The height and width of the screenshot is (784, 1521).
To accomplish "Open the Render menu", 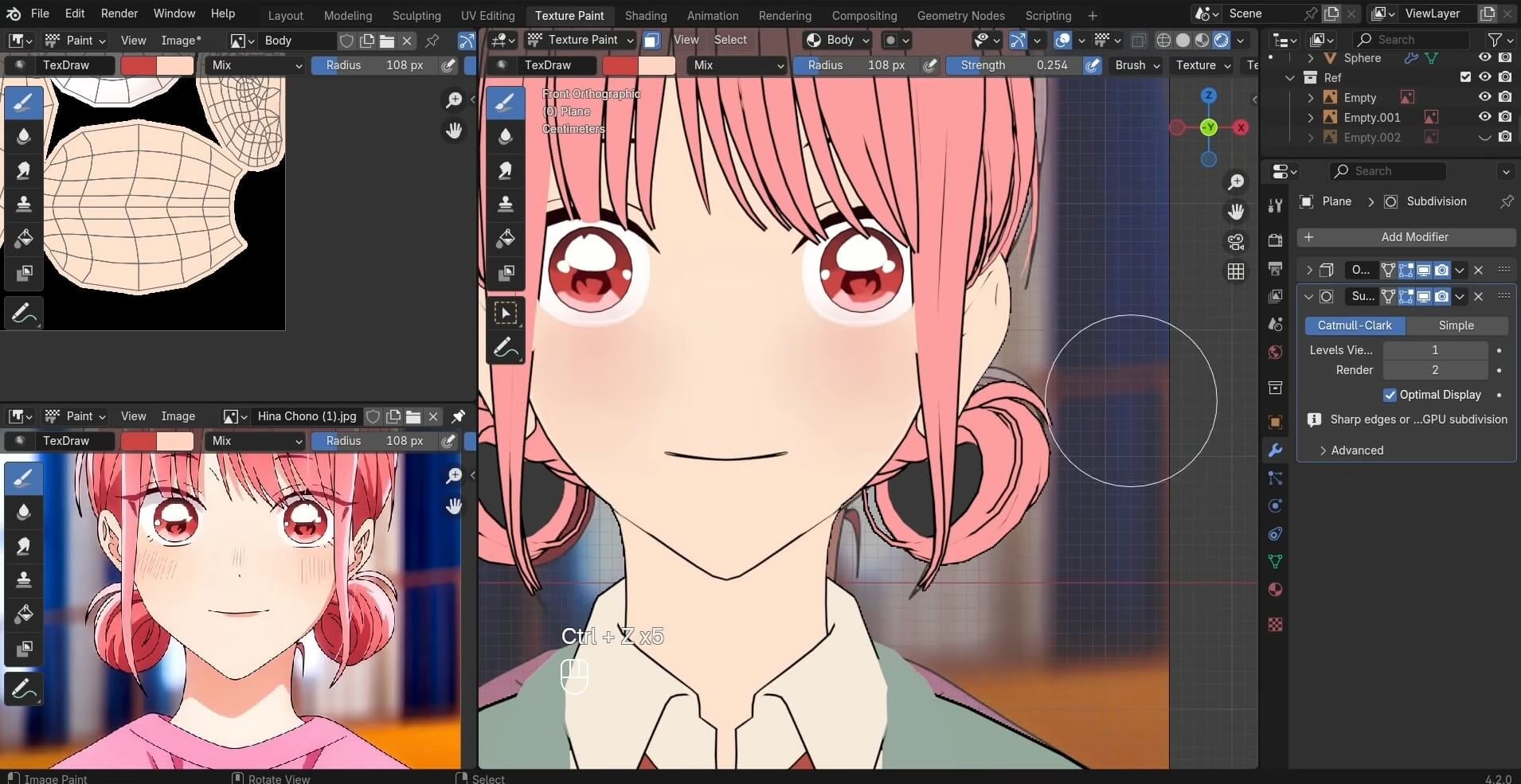I will (119, 14).
